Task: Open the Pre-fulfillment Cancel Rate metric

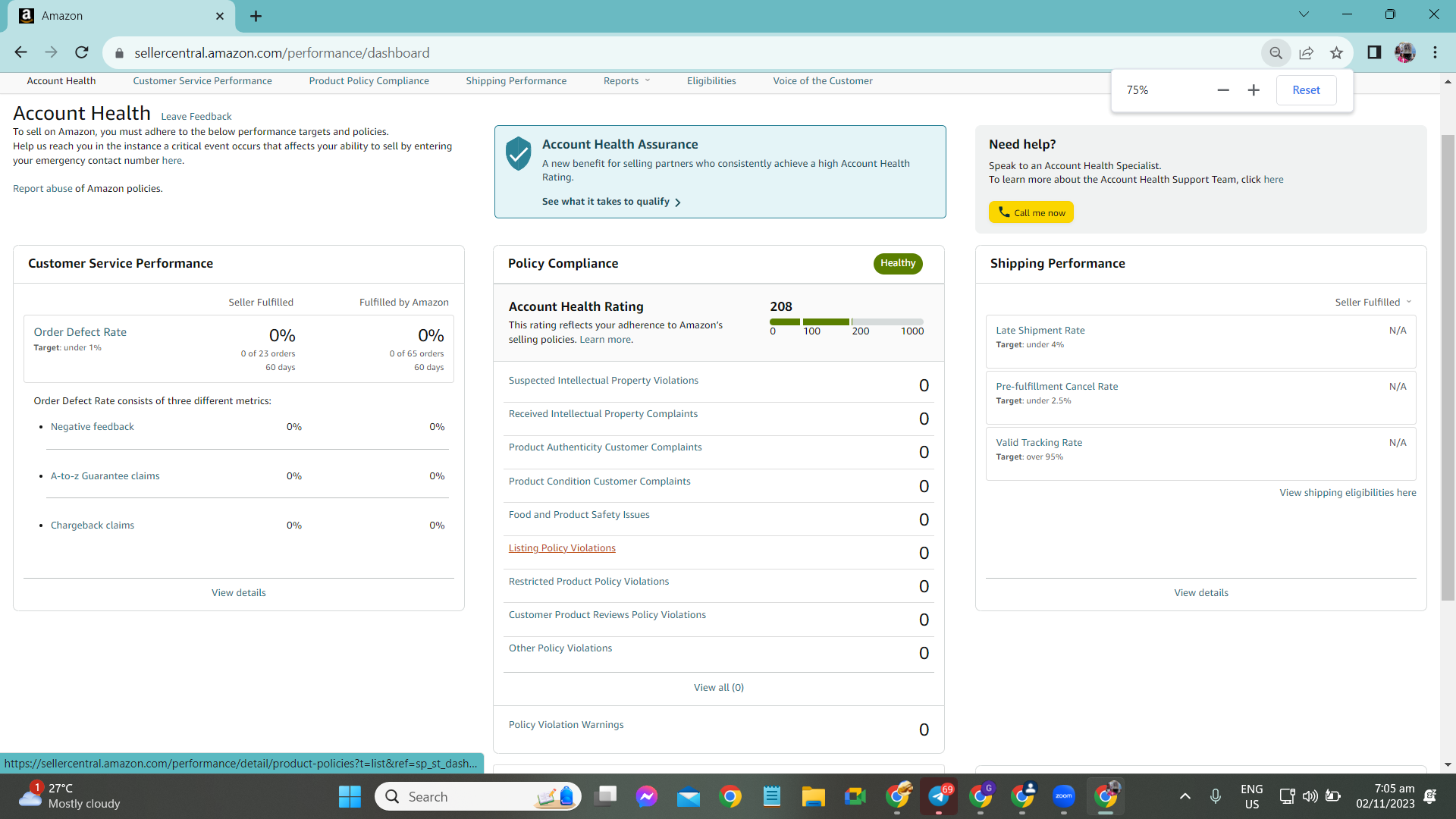Action: [x=1057, y=387]
